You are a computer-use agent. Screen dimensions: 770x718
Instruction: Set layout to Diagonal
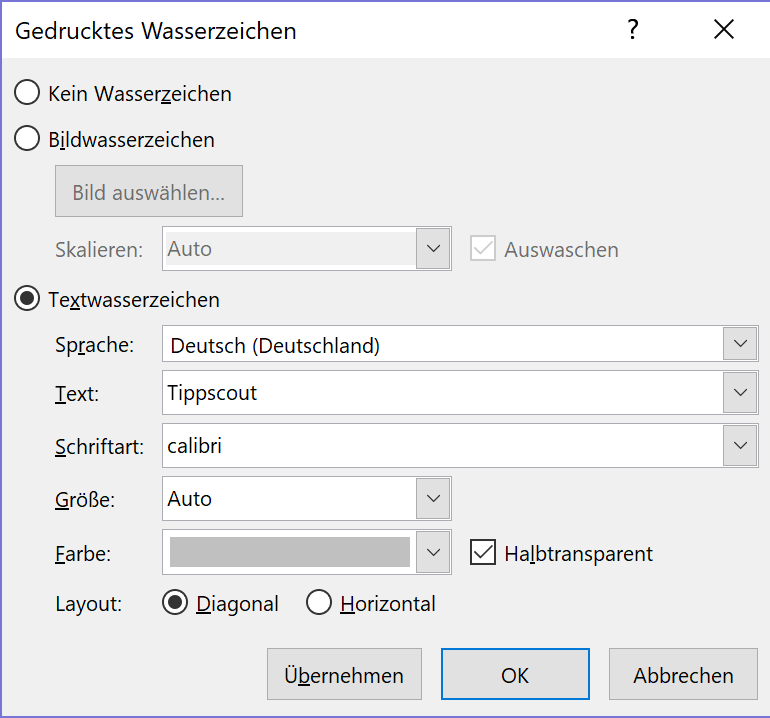tap(175, 602)
